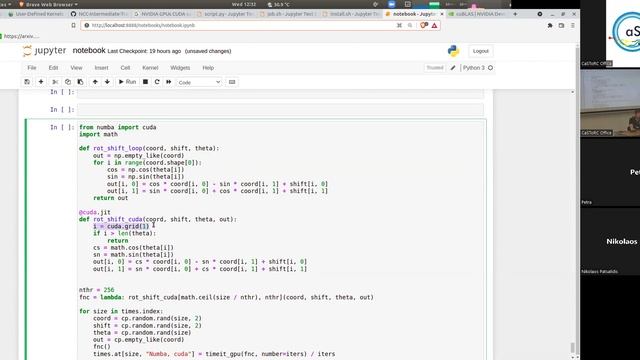This screenshot has width=640, height=360.
Task: Open the Brave main menu icon
Action: coord(573,25)
